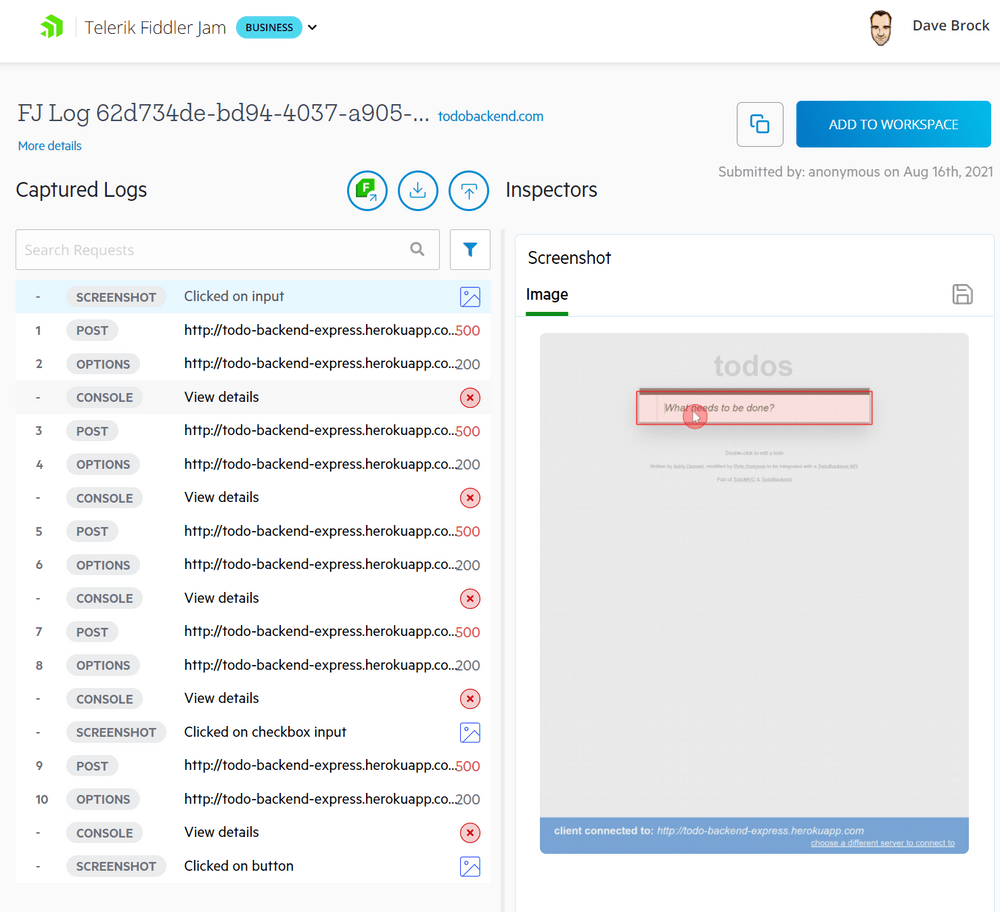This screenshot has height=912, width=1000.
Task: Select OPTIONS request number 4 URL
Action: tap(320, 464)
